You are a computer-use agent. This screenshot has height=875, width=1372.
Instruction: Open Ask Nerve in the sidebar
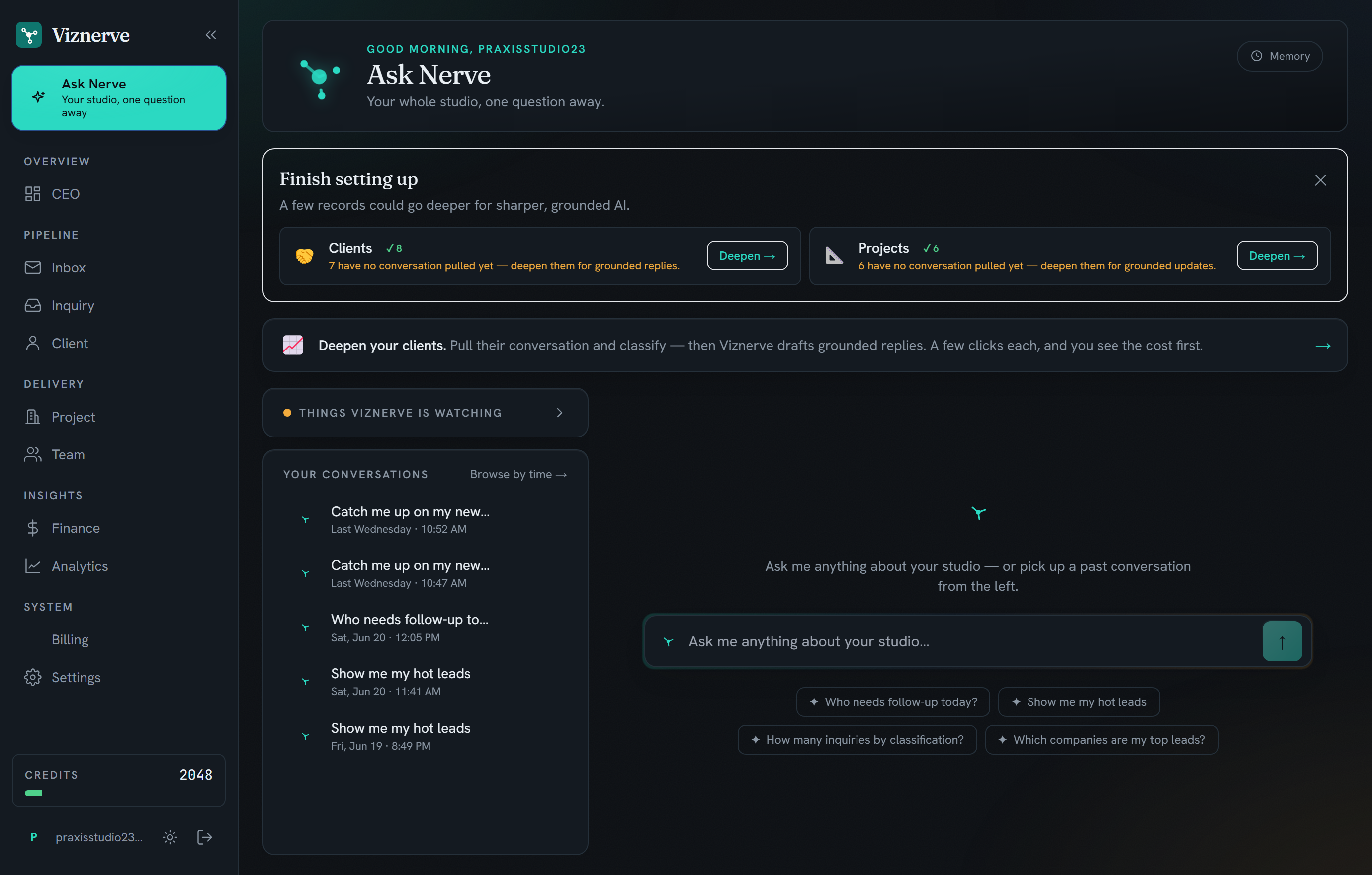pyautogui.click(x=118, y=98)
